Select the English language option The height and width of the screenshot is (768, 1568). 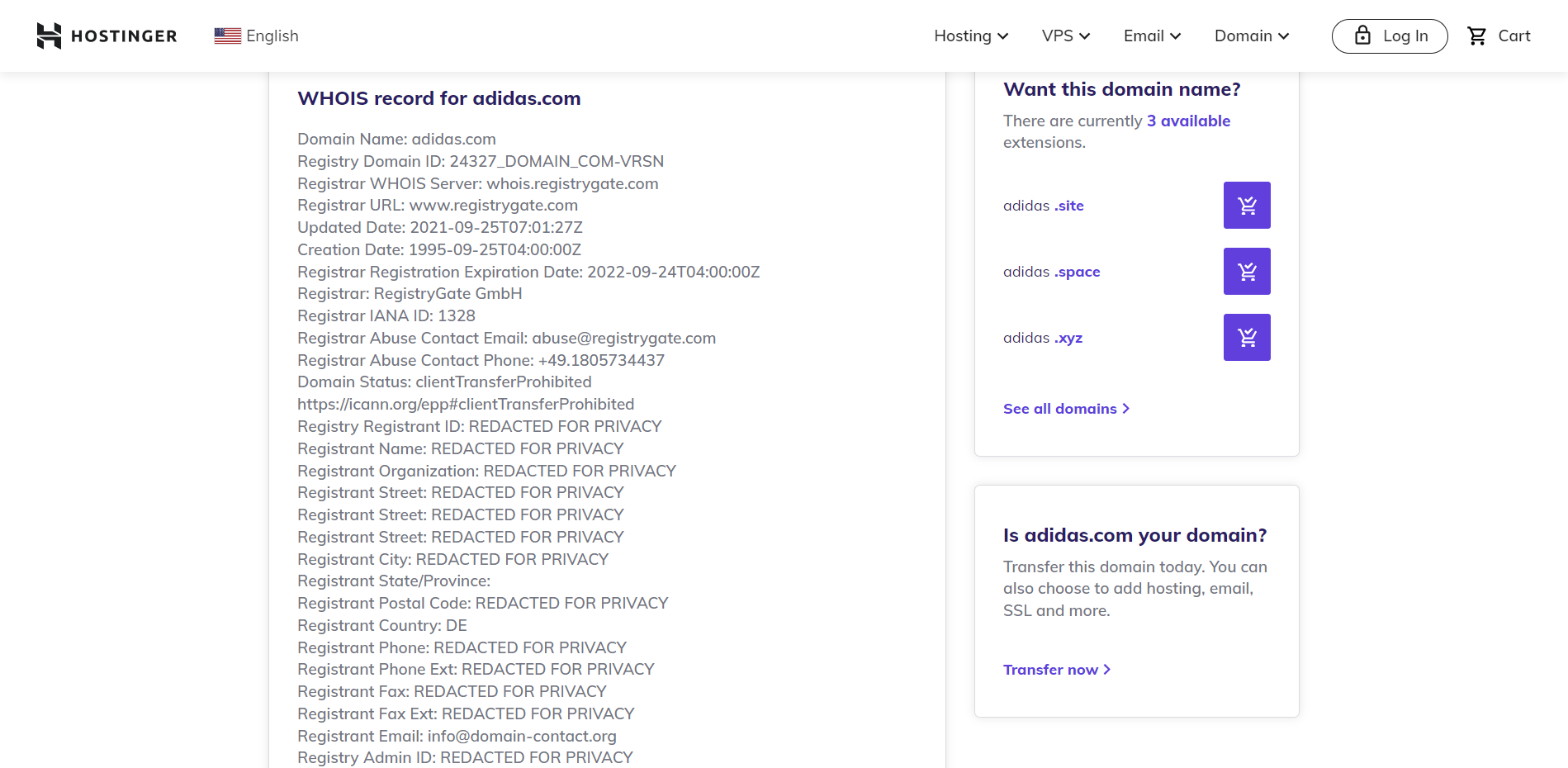(x=272, y=36)
